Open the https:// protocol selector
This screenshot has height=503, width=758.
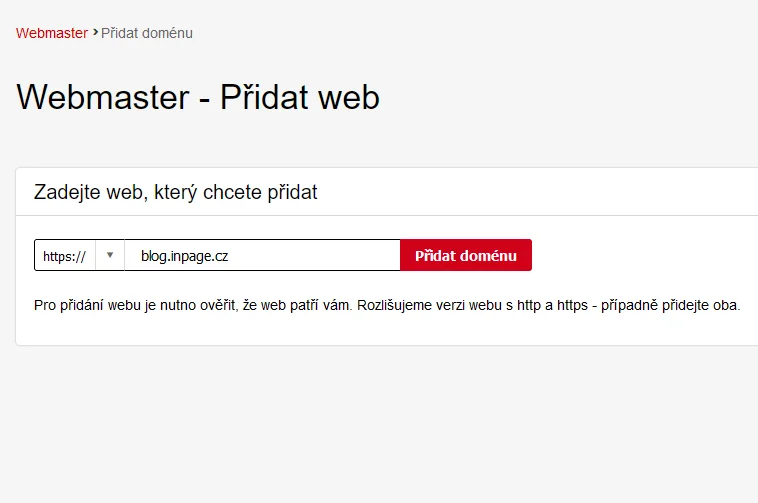click(79, 255)
